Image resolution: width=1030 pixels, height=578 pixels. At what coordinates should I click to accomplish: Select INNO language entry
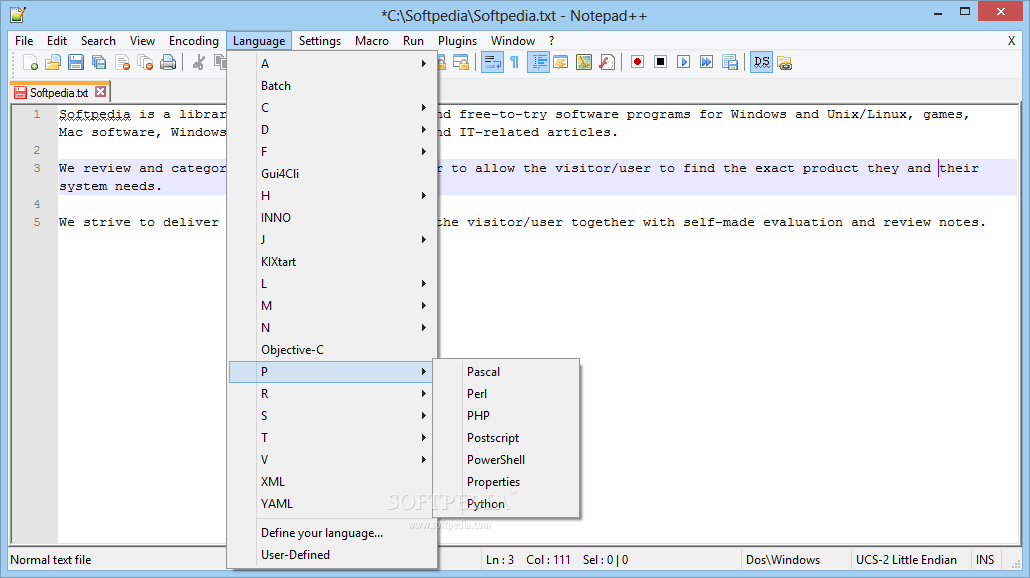pos(333,217)
